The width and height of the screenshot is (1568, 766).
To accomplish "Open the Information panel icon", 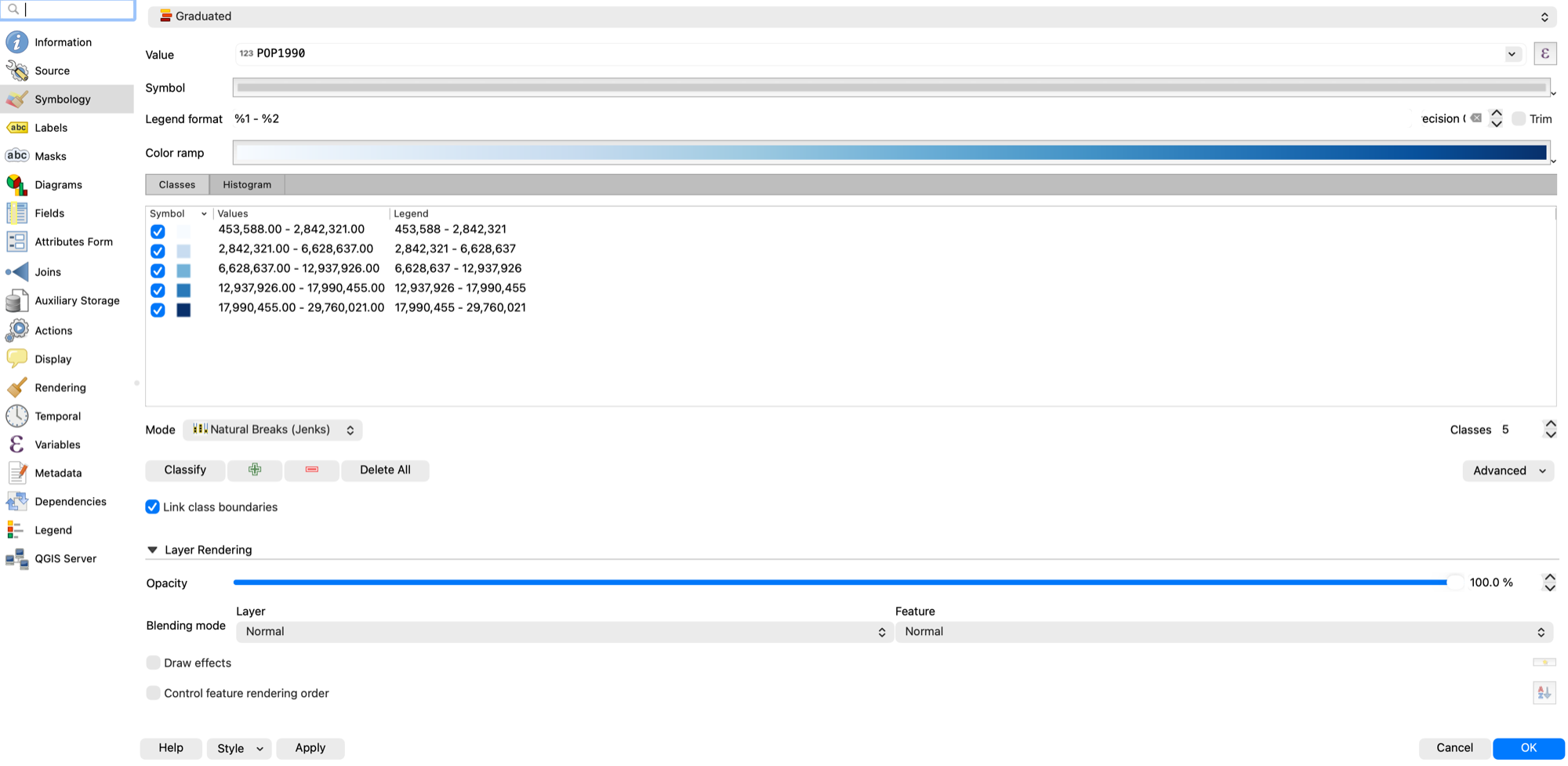I will point(16,42).
